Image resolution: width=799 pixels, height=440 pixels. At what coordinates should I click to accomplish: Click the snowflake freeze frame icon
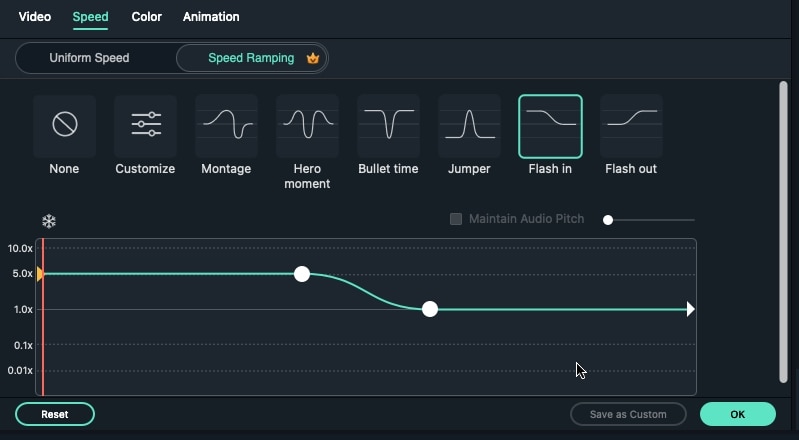pos(49,221)
